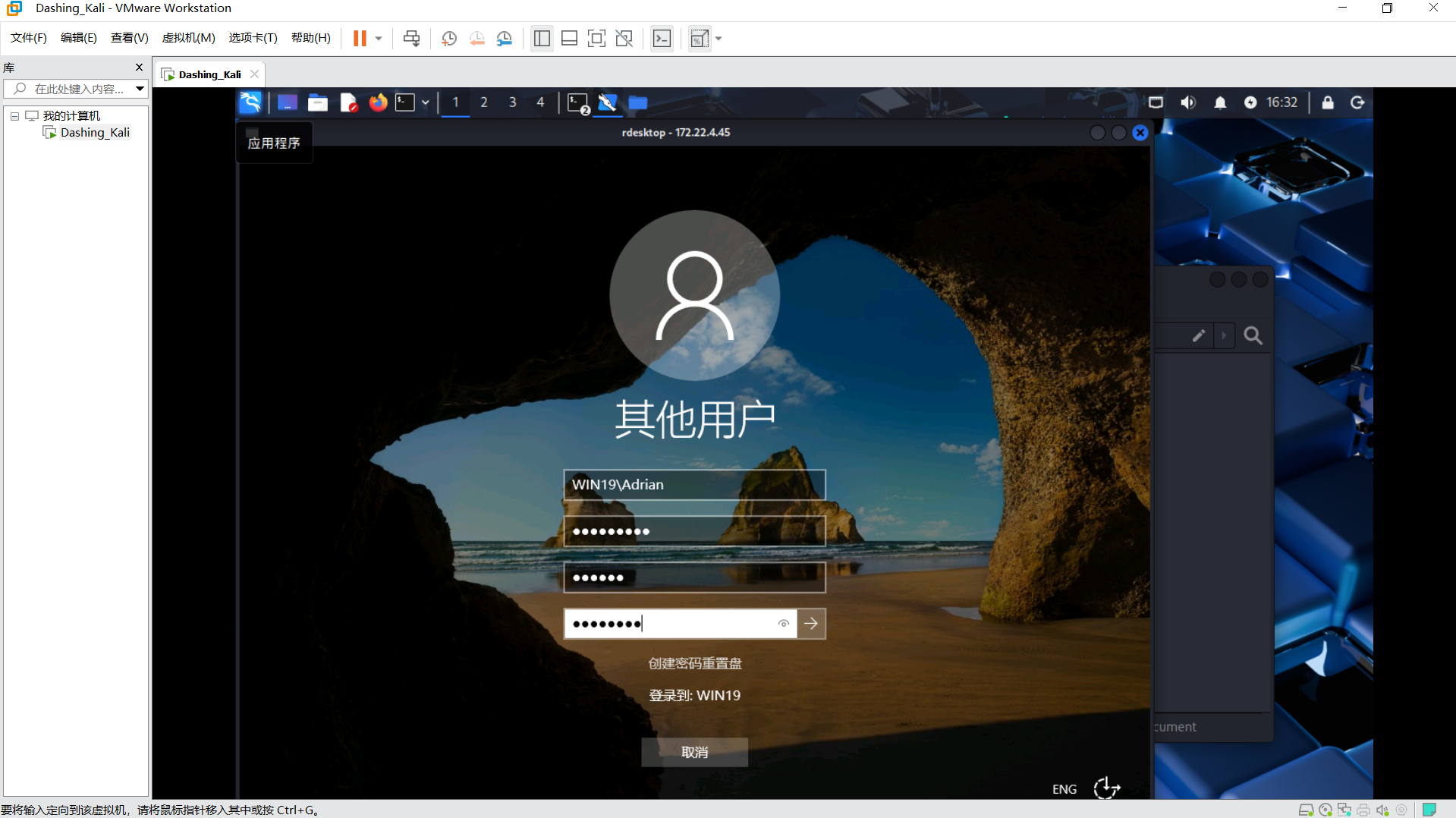Screen dimensions: 1456x818
Task: Open the Kali dragon applications menu
Action: click(x=250, y=102)
